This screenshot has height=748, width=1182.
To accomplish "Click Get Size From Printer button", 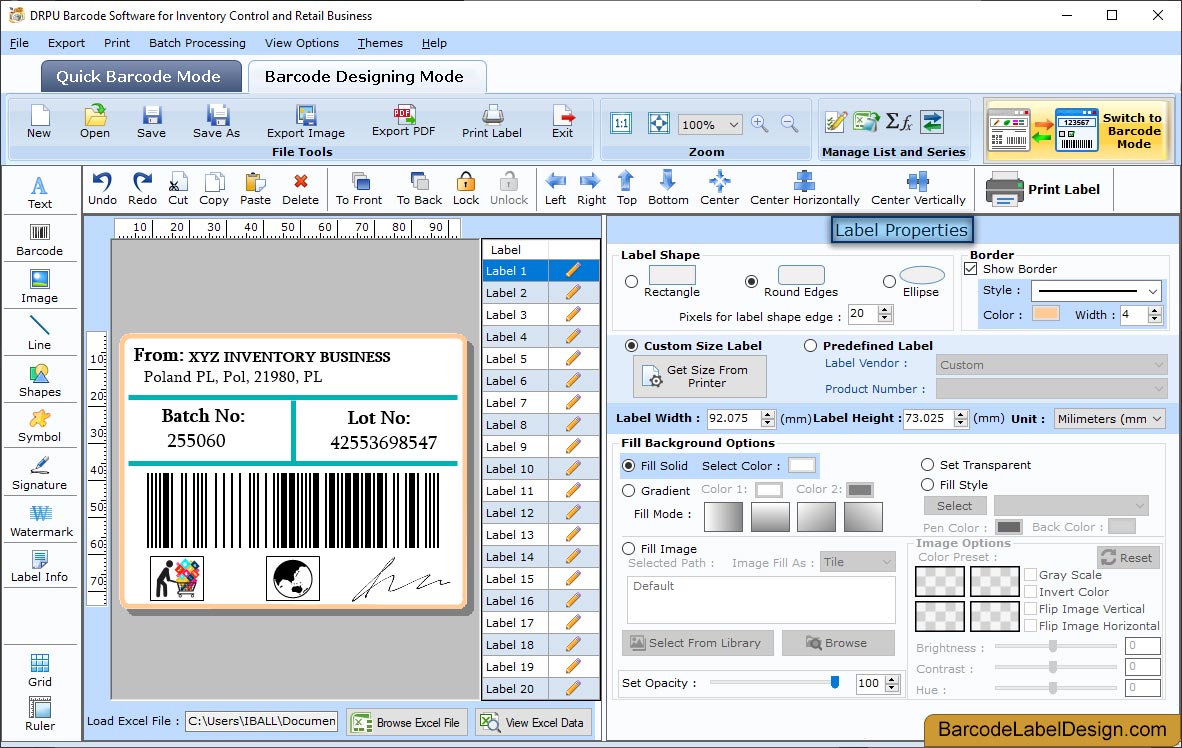I will coord(700,376).
